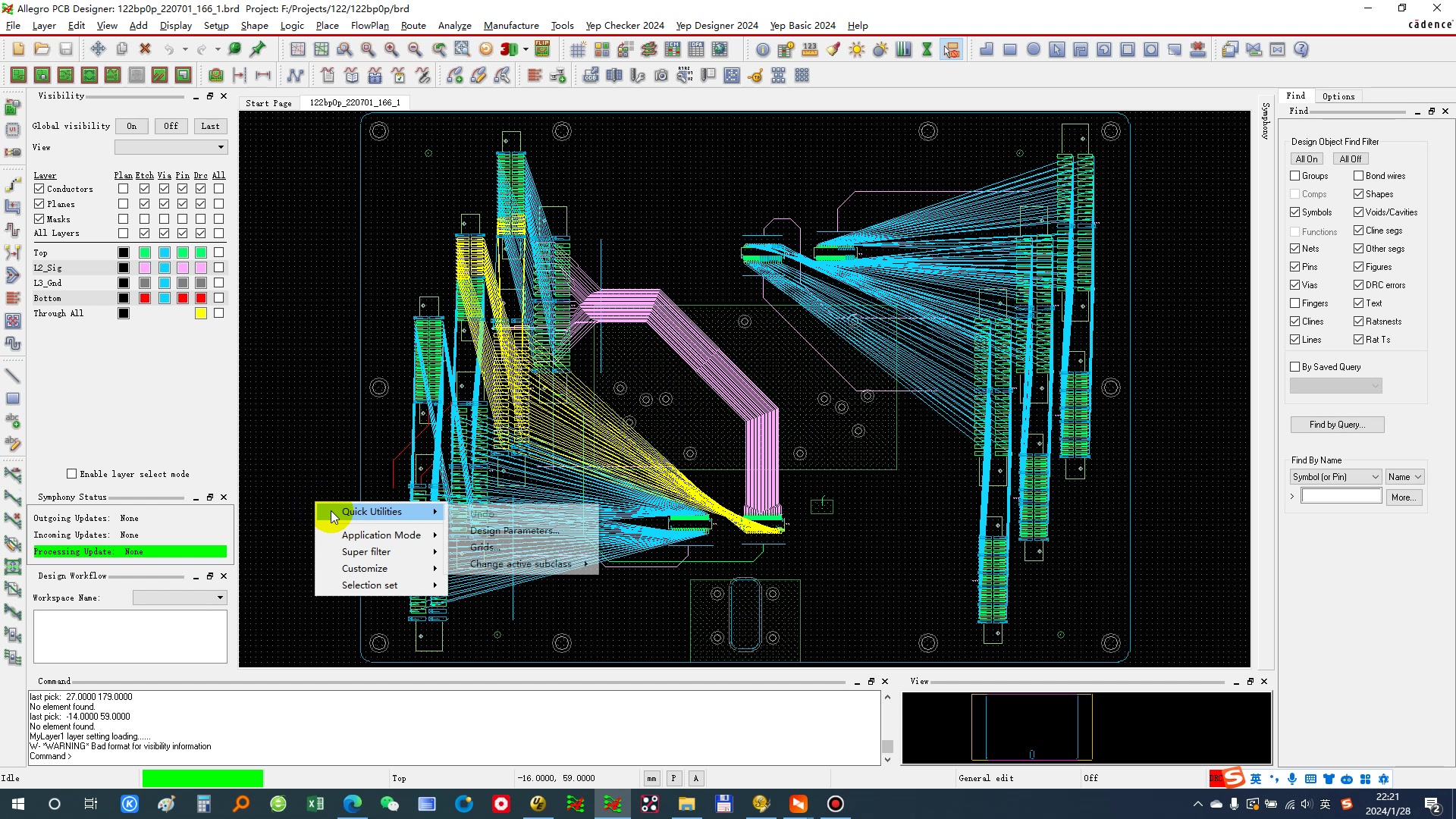Screen dimensions: 1456x819
Task: Open the Manufacture menu
Action: tap(510, 25)
